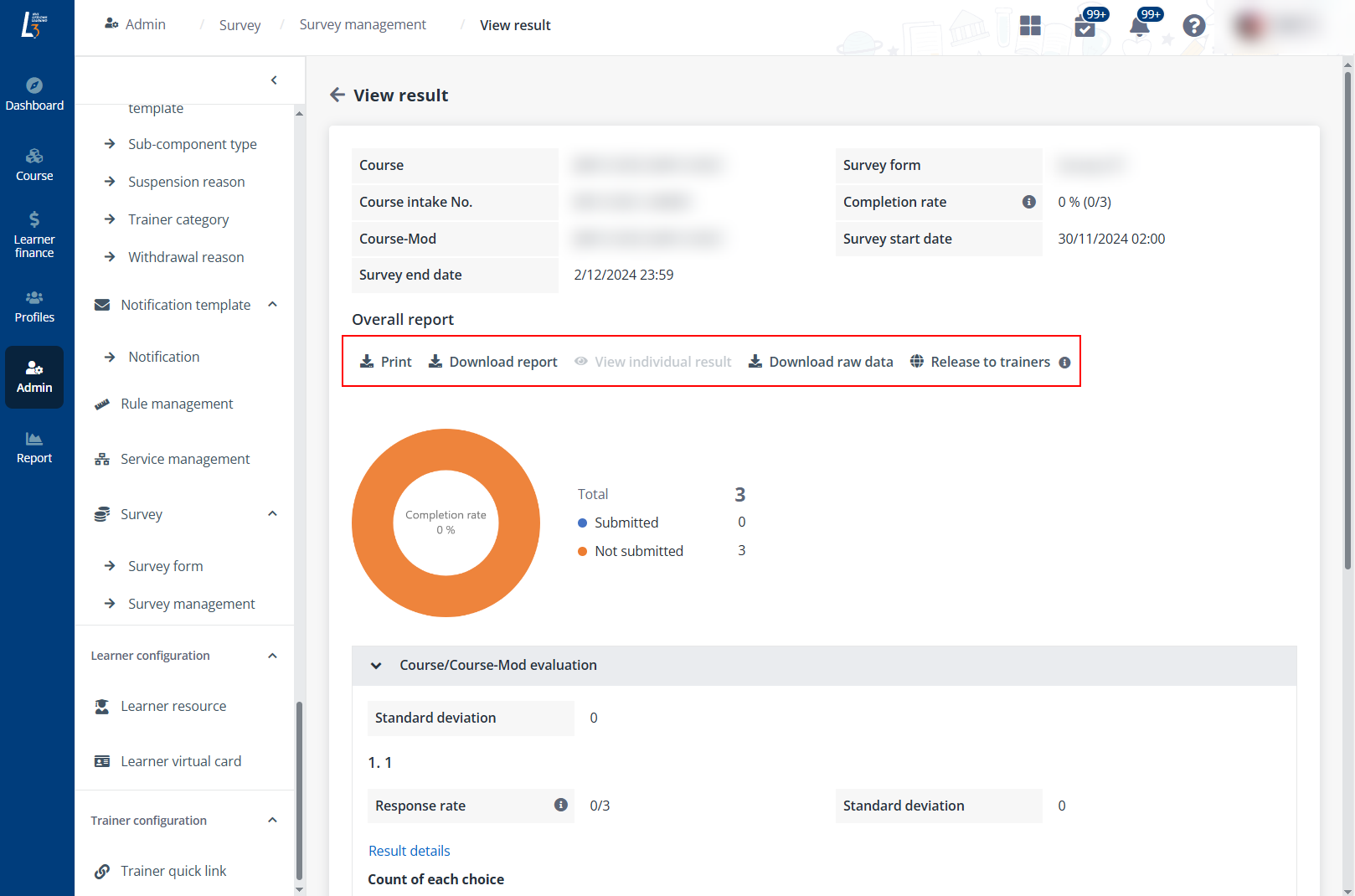Open the Result details link
This screenshot has height=896, width=1355.
[409, 851]
